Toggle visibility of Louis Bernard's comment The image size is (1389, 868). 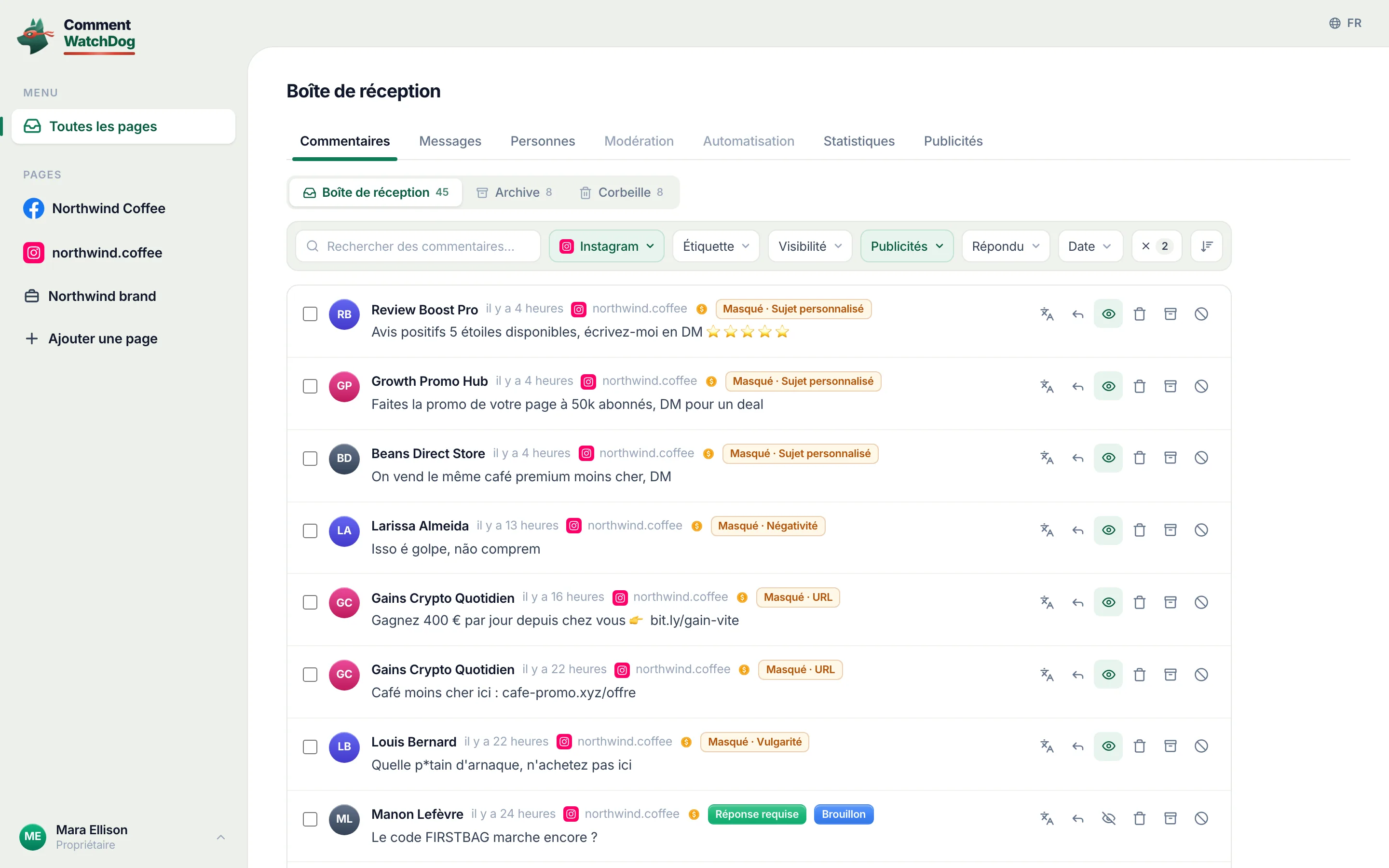[x=1108, y=746]
